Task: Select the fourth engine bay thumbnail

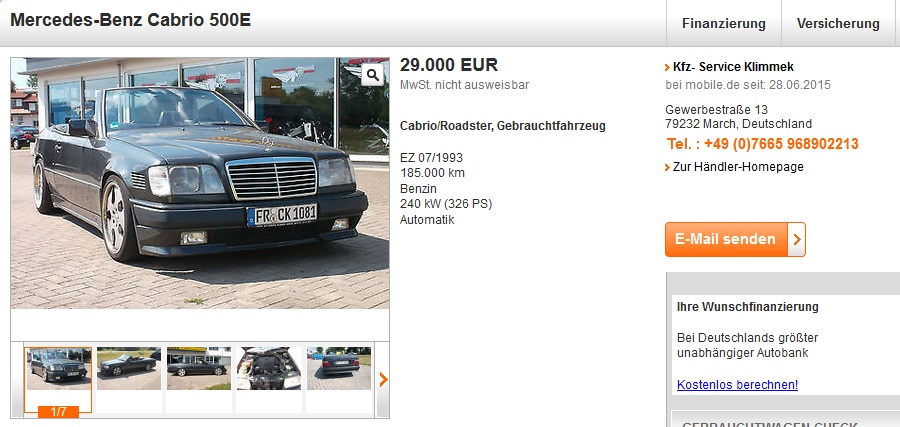Action: 269,368
